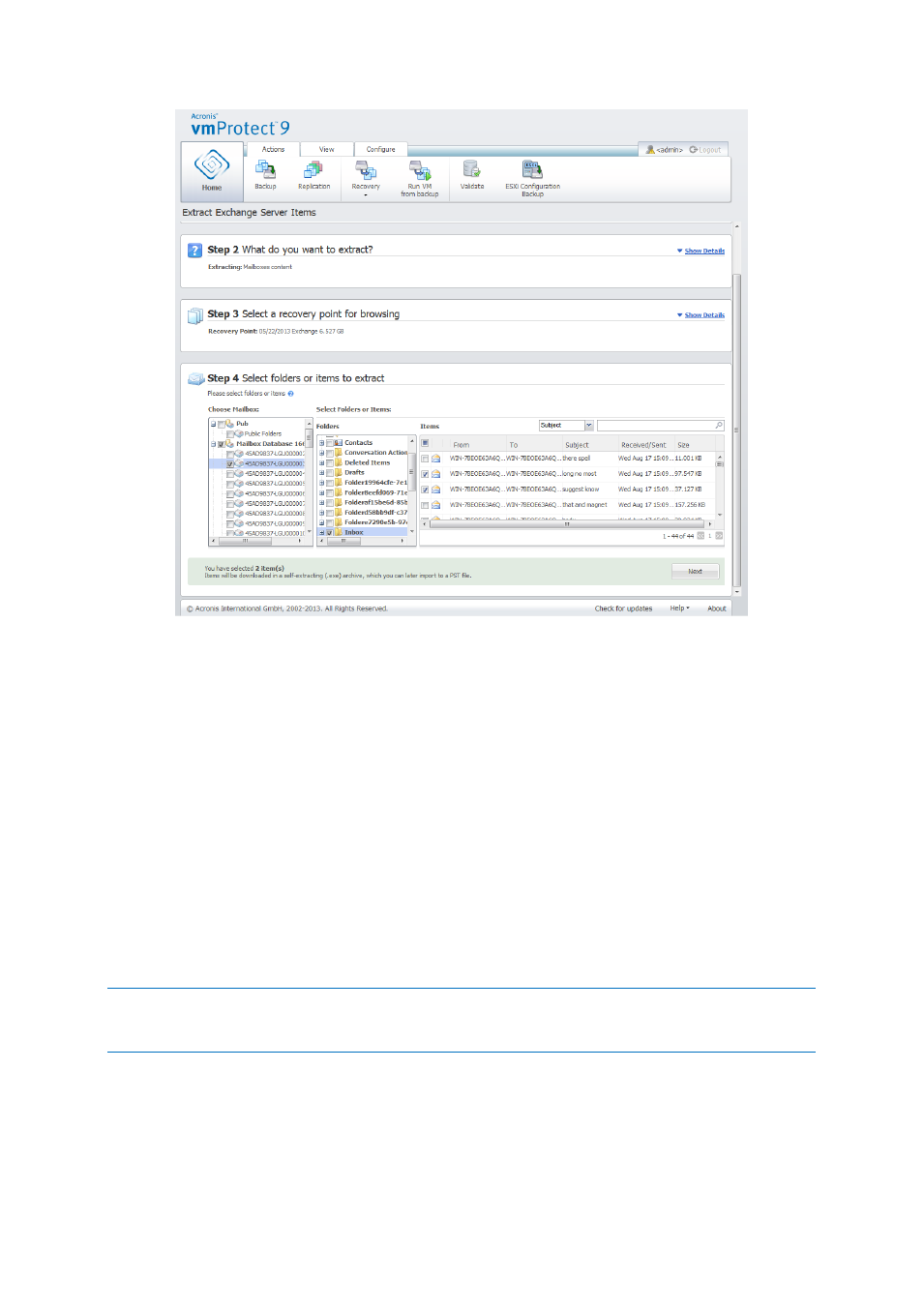924x1306 pixels.
Task: Show Details for Step 2
Action: pyautogui.click(x=704, y=251)
